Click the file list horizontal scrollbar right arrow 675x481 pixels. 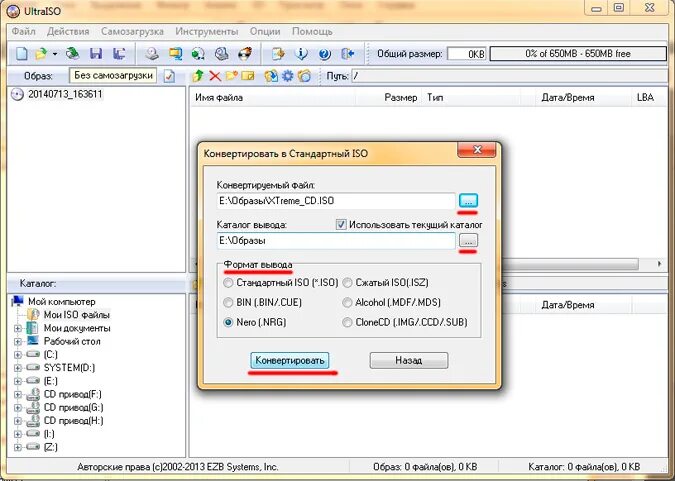[x=659, y=264]
